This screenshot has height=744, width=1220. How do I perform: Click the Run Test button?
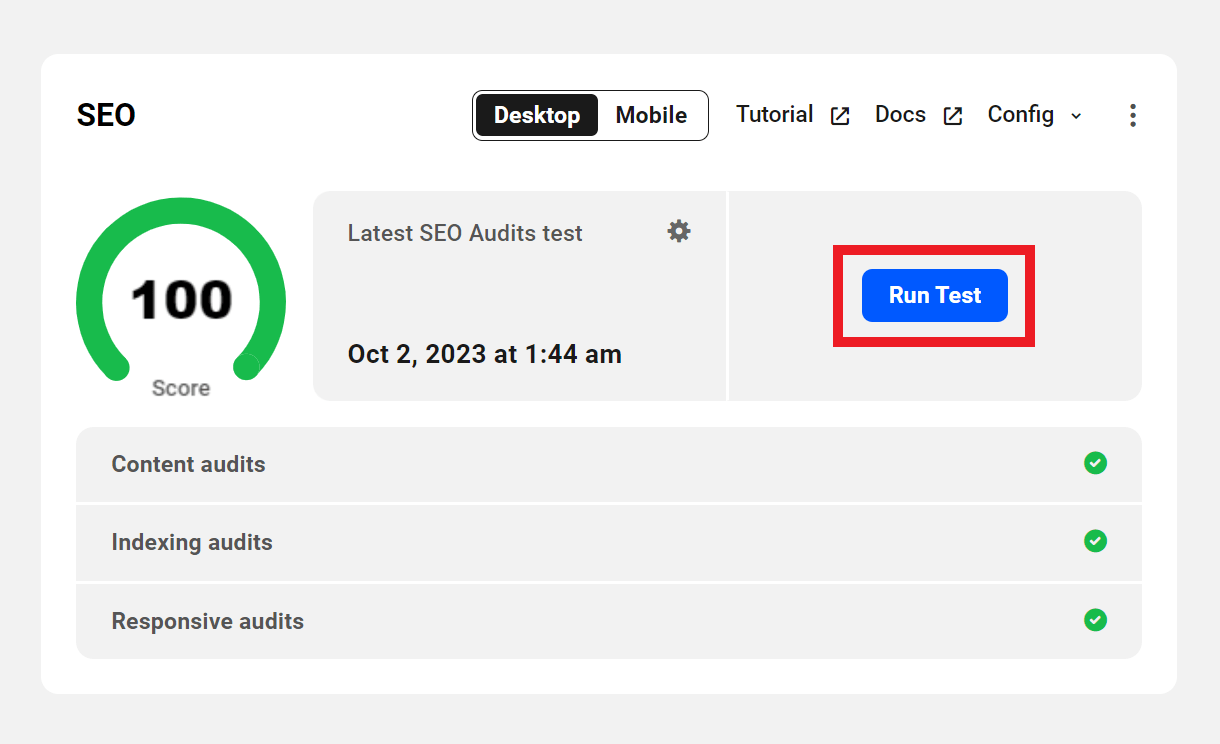(x=935, y=295)
